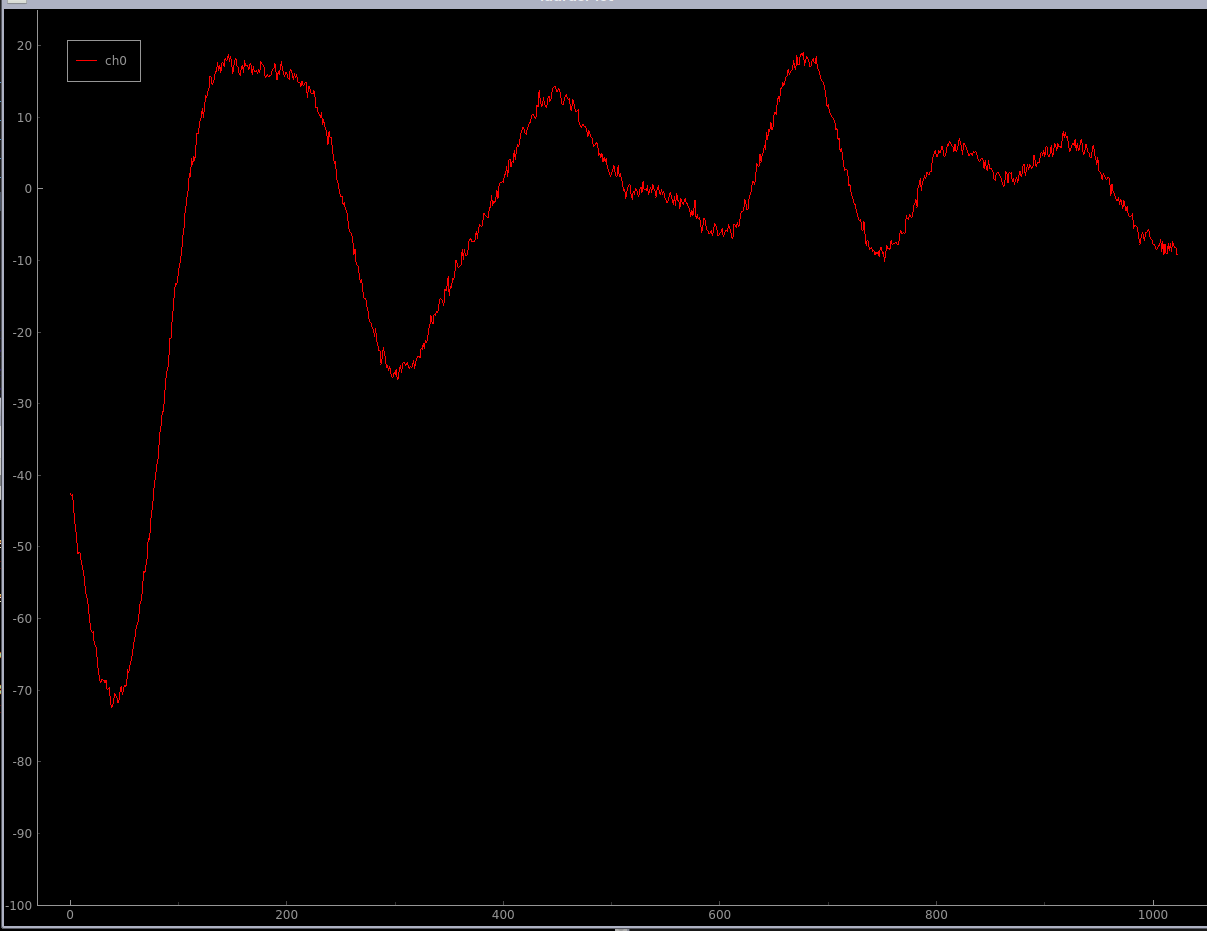Click the 400 tick on X axis

point(503,915)
